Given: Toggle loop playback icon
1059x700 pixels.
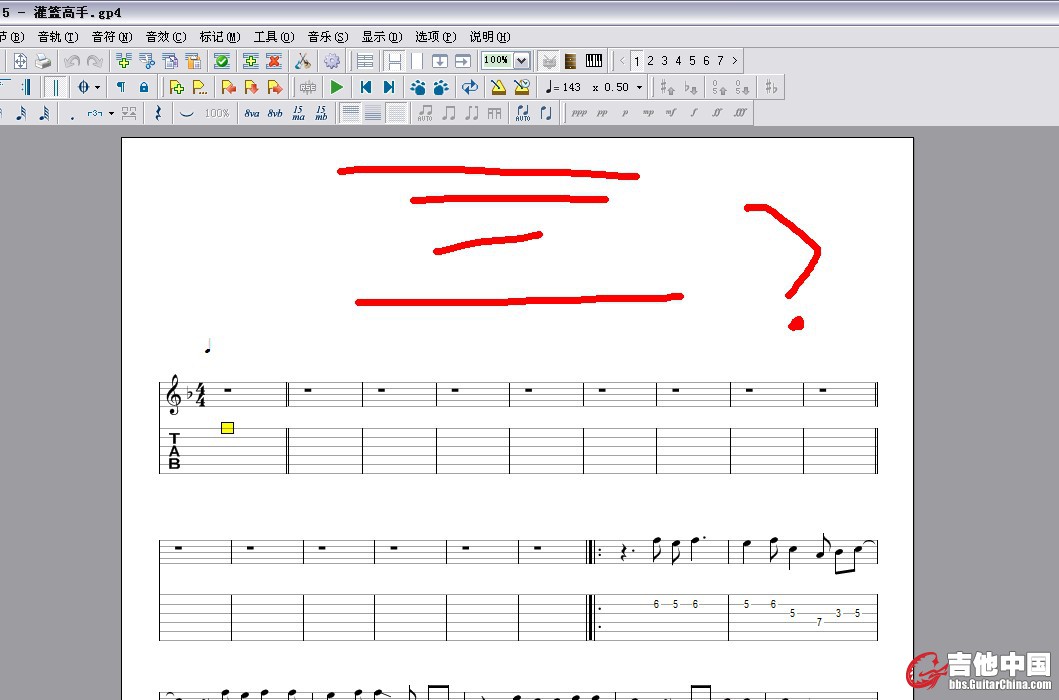Looking at the screenshot, I should tap(469, 87).
